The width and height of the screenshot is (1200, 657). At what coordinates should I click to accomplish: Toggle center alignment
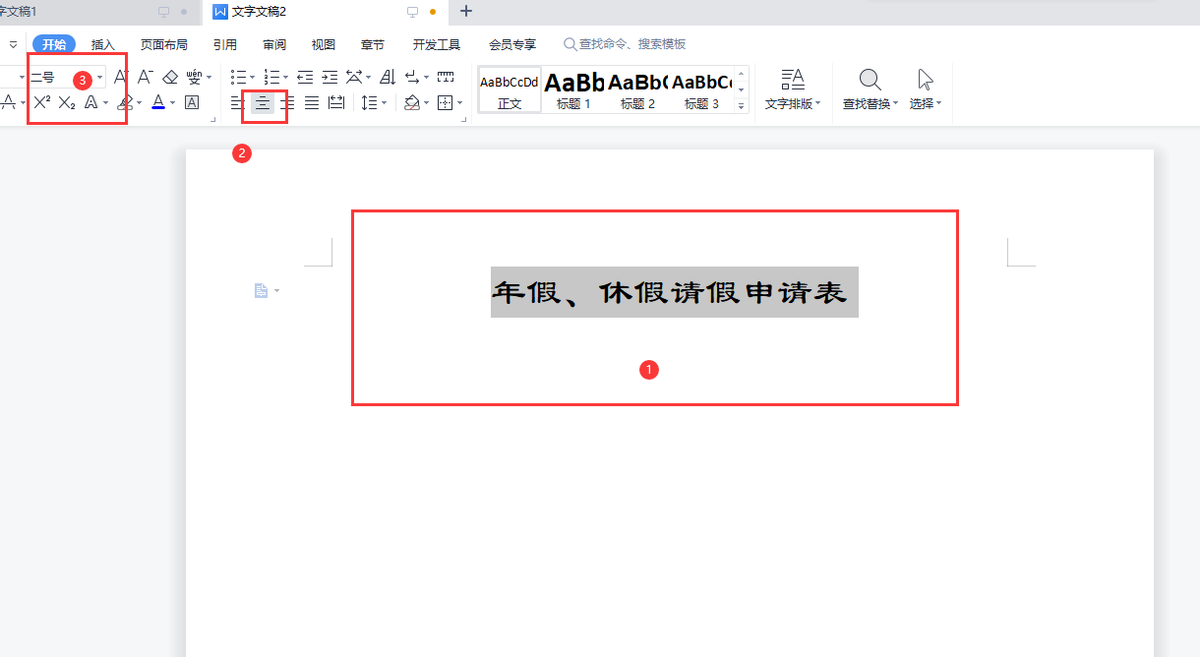(x=262, y=102)
